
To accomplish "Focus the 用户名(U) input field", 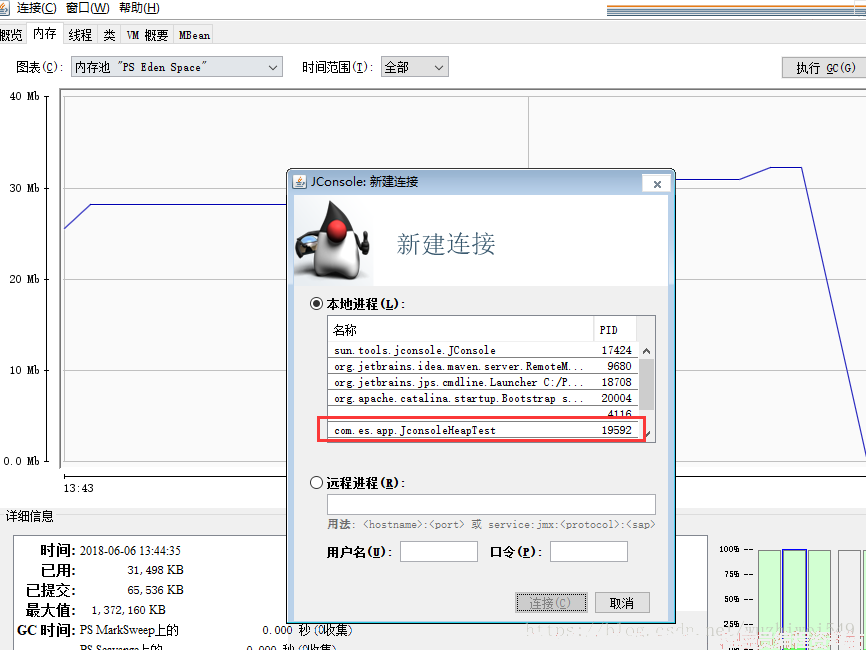I will (x=439, y=551).
